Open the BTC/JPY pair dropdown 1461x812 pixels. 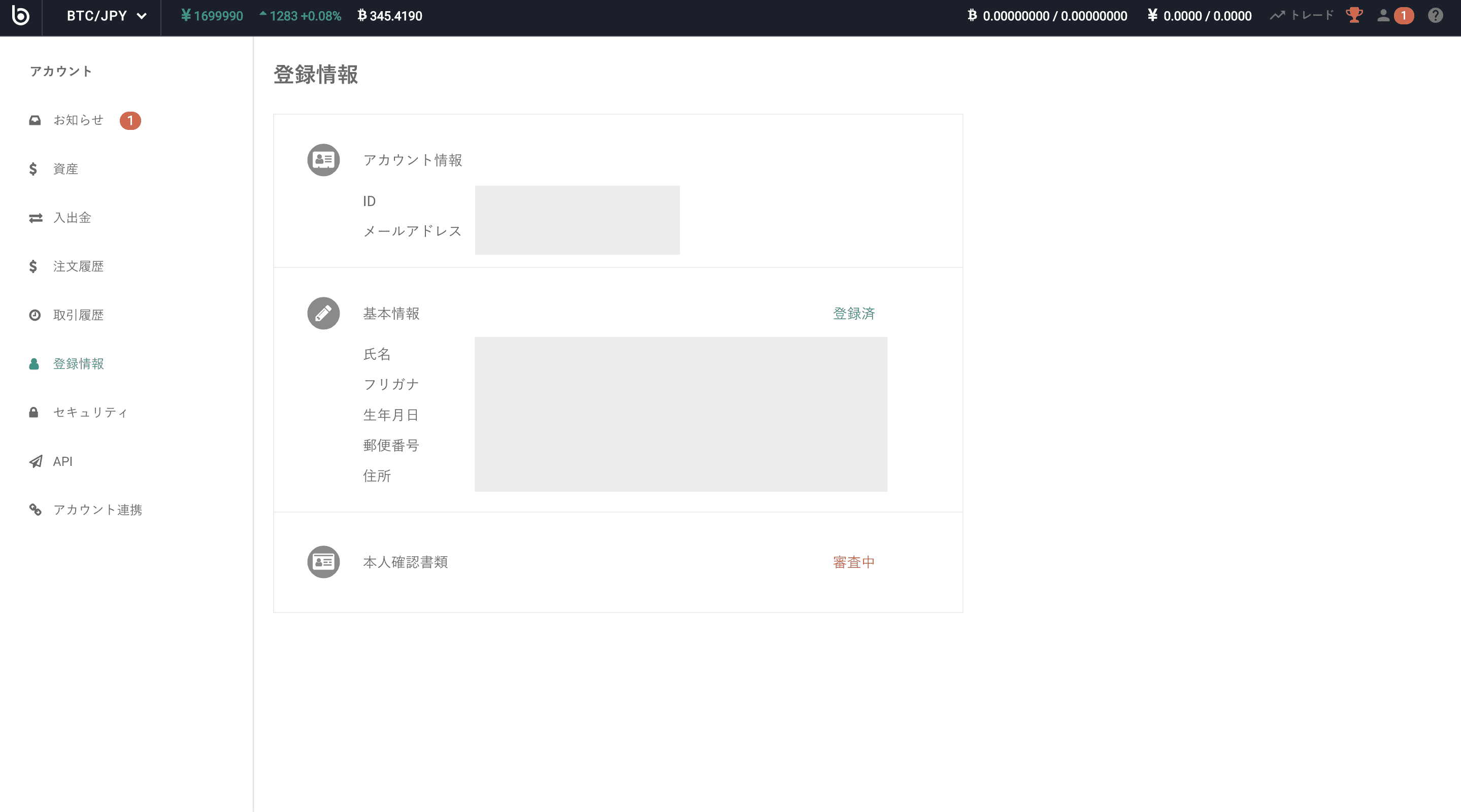click(x=106, y=16)
